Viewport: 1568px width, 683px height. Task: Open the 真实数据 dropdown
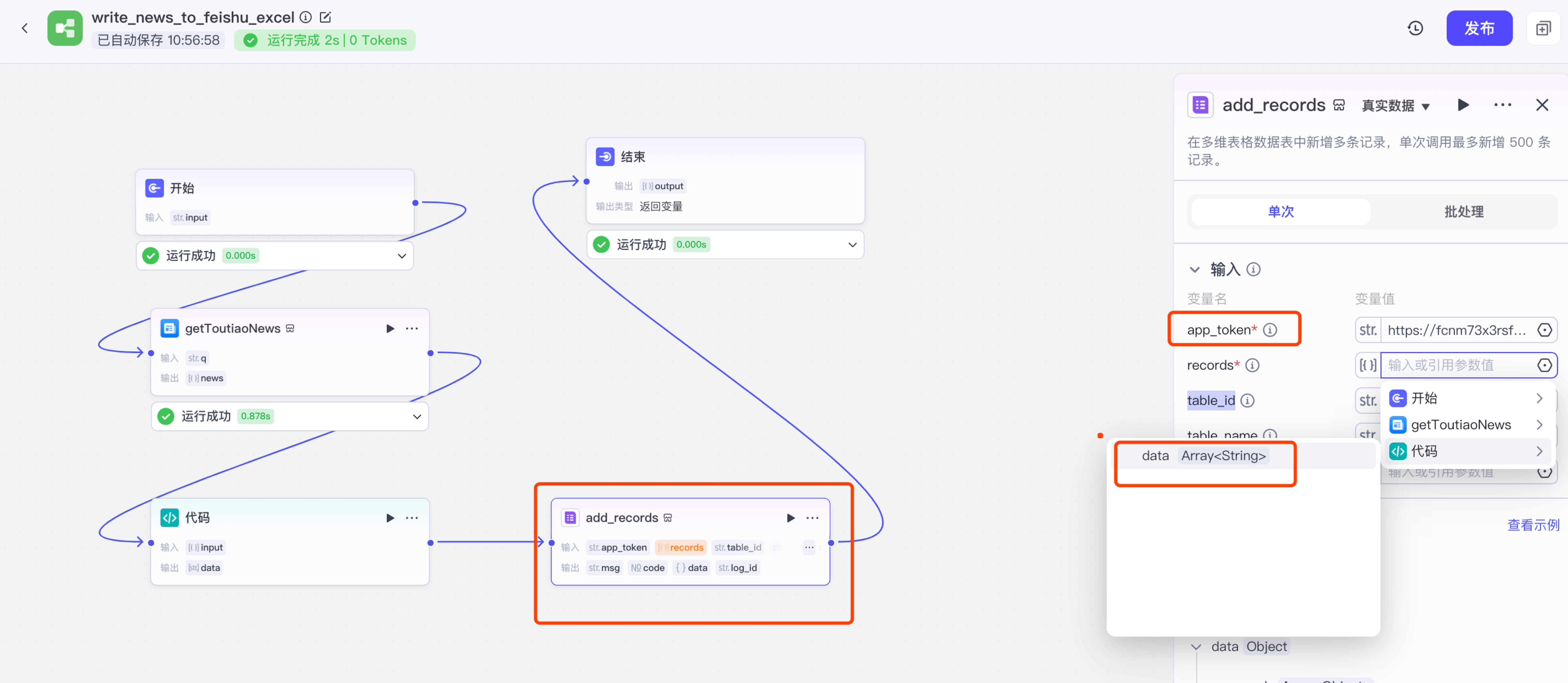pos(1395,106)
